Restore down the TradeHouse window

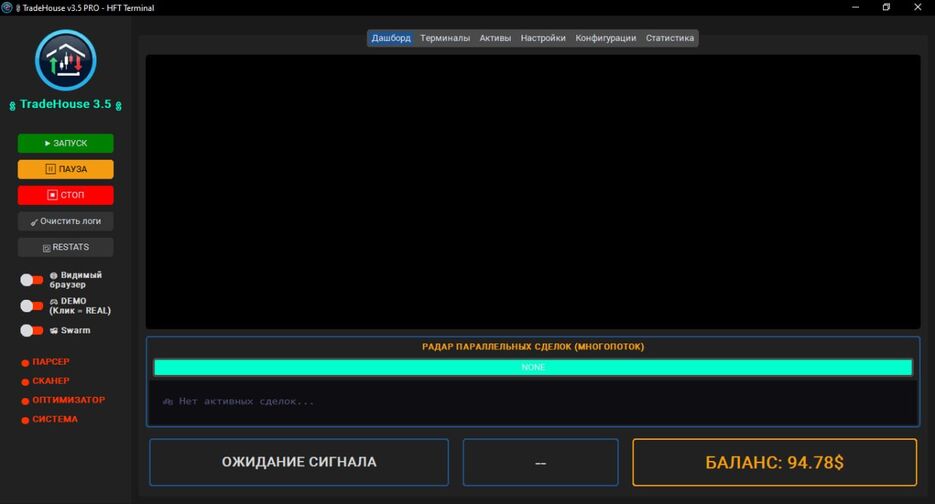pos(887,8)
